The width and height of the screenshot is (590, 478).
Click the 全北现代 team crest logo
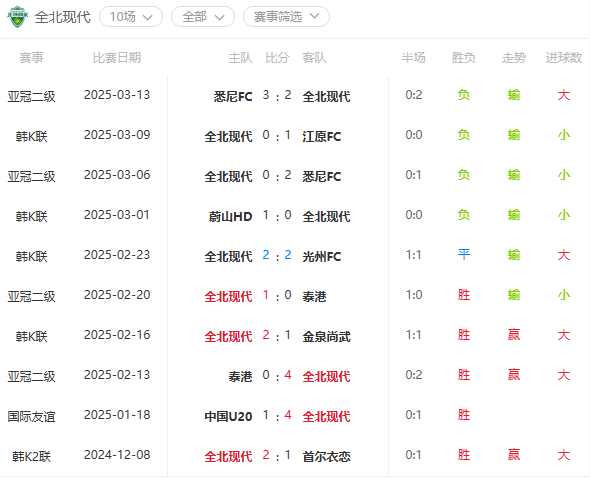(17, 17)
